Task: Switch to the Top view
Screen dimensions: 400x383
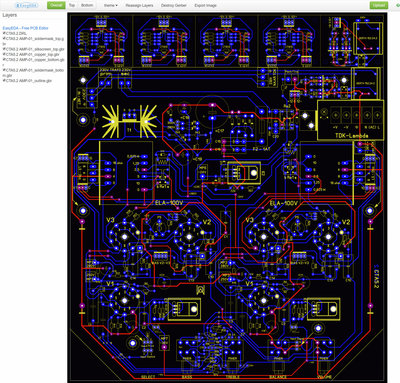Action: pyautogui.click(x=72, y=5)
